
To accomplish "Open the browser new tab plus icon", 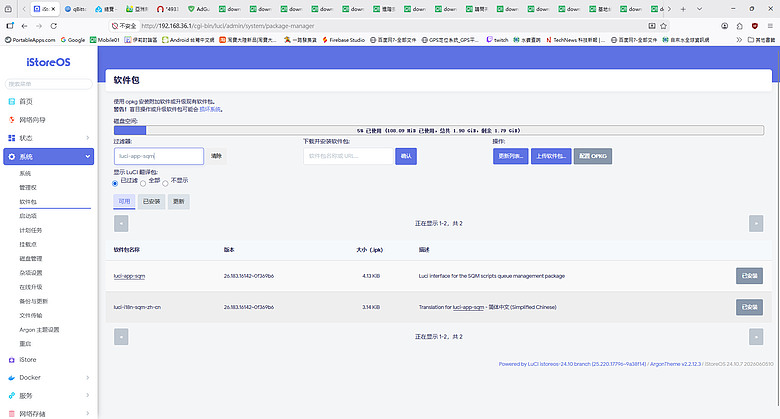I will pyautogui.click(x=683, y=9).
